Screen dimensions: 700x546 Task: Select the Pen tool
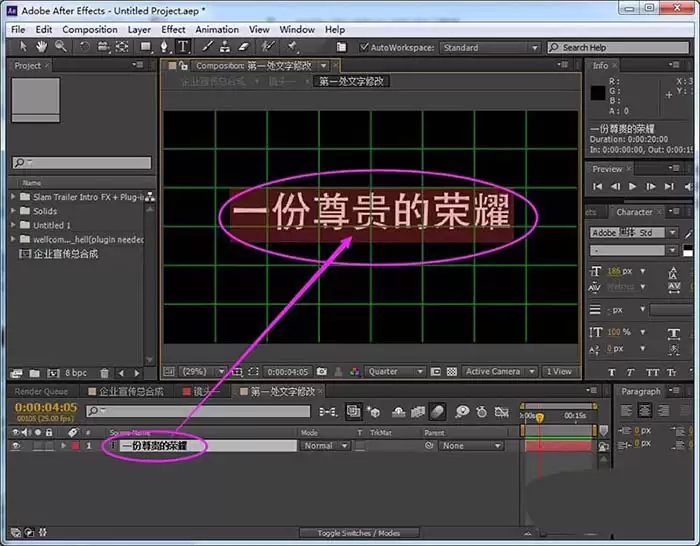click(x=164, y=46)
